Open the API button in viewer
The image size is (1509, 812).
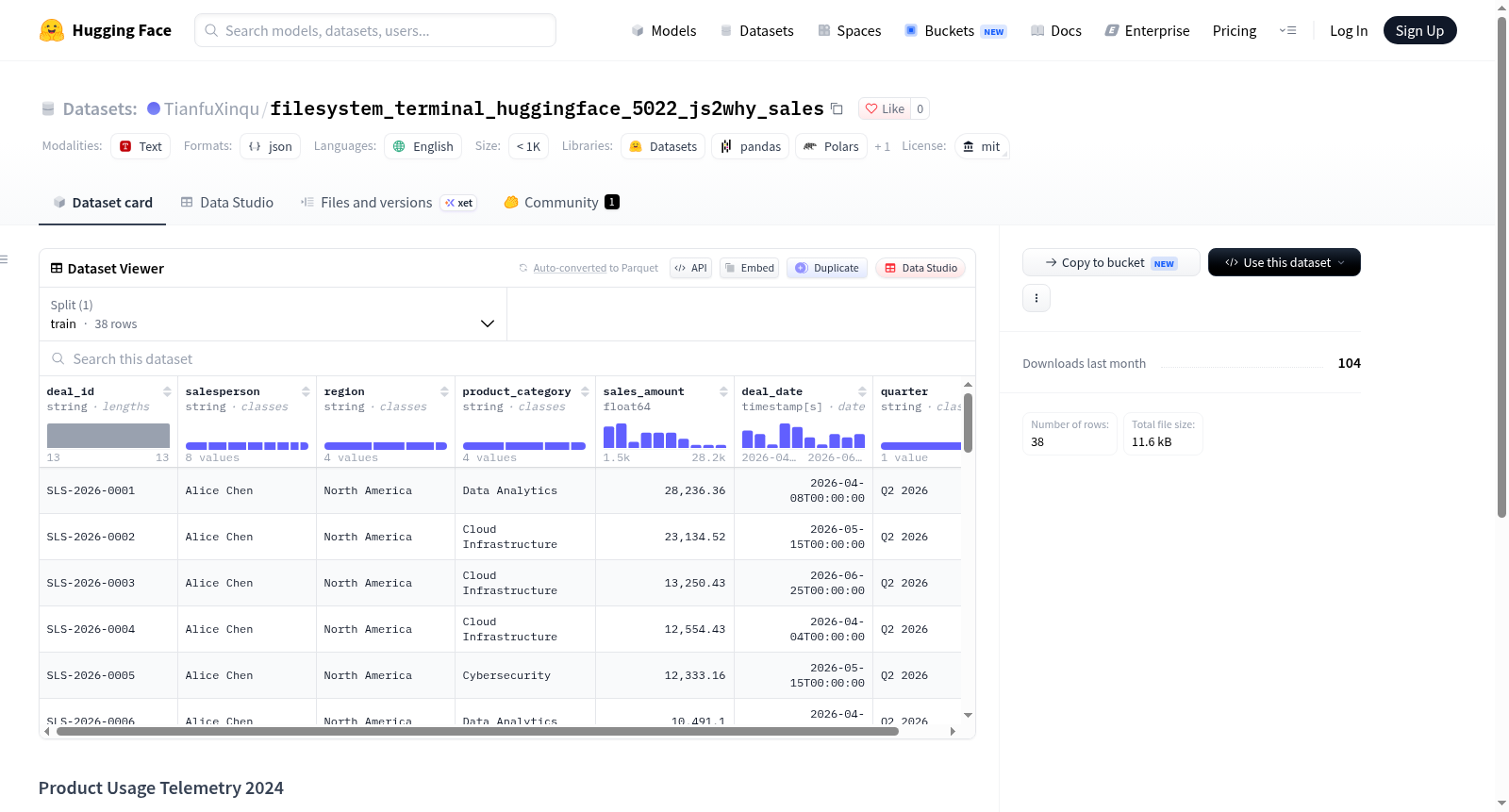point(690,268)
